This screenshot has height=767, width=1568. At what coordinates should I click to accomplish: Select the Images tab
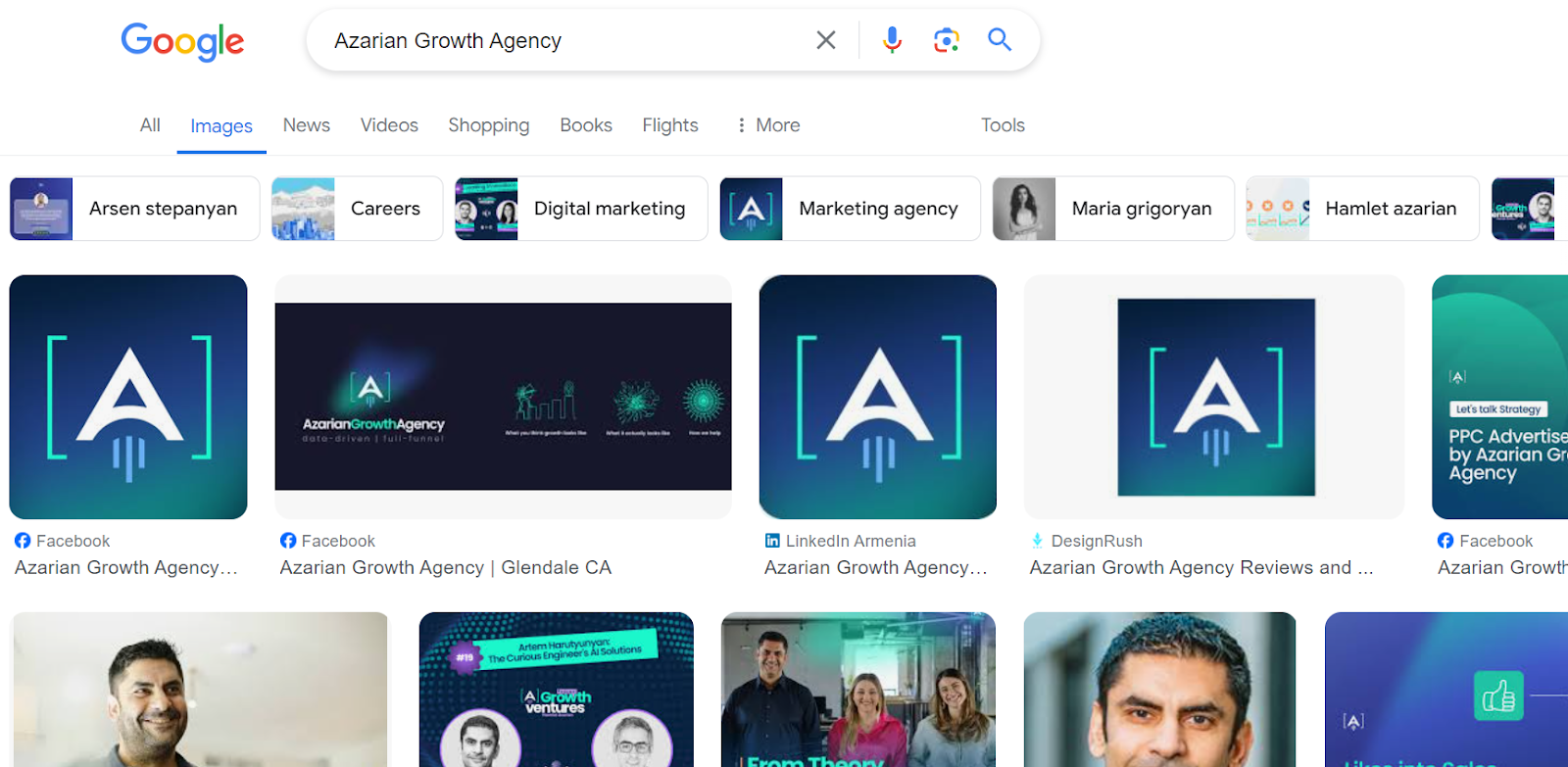coord(221,126)
